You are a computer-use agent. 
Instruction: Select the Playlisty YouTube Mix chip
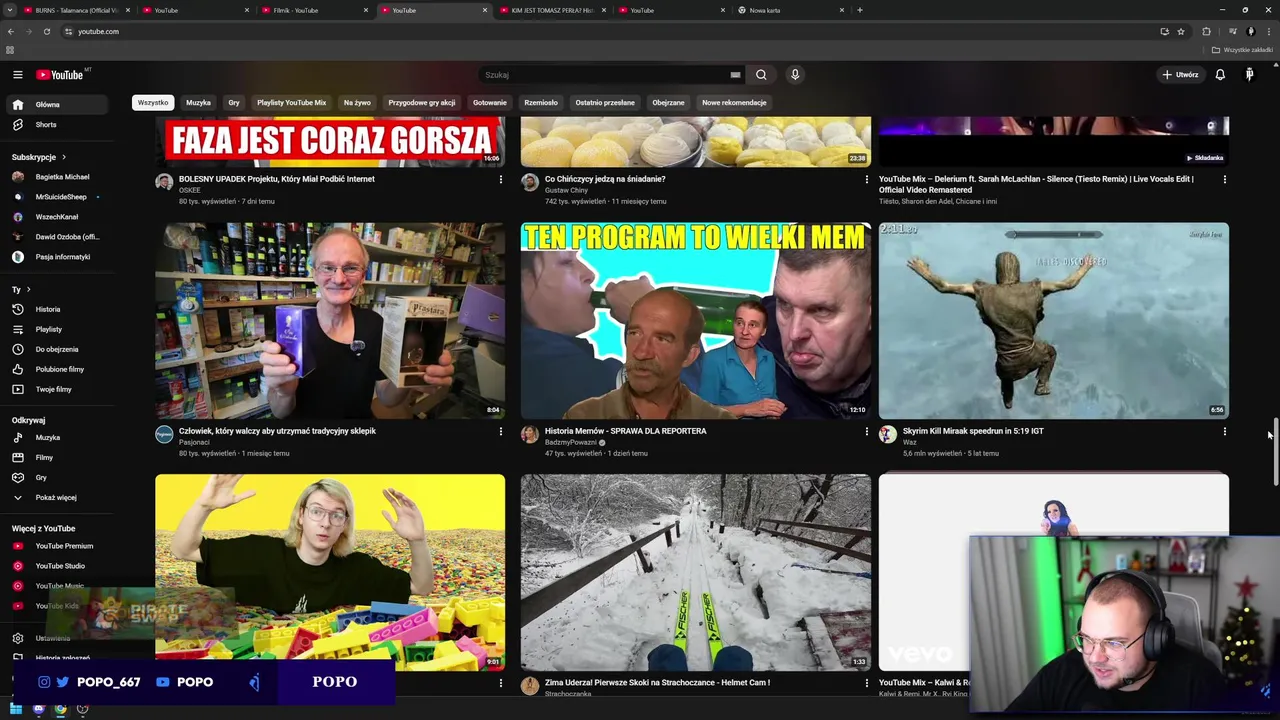291,102
